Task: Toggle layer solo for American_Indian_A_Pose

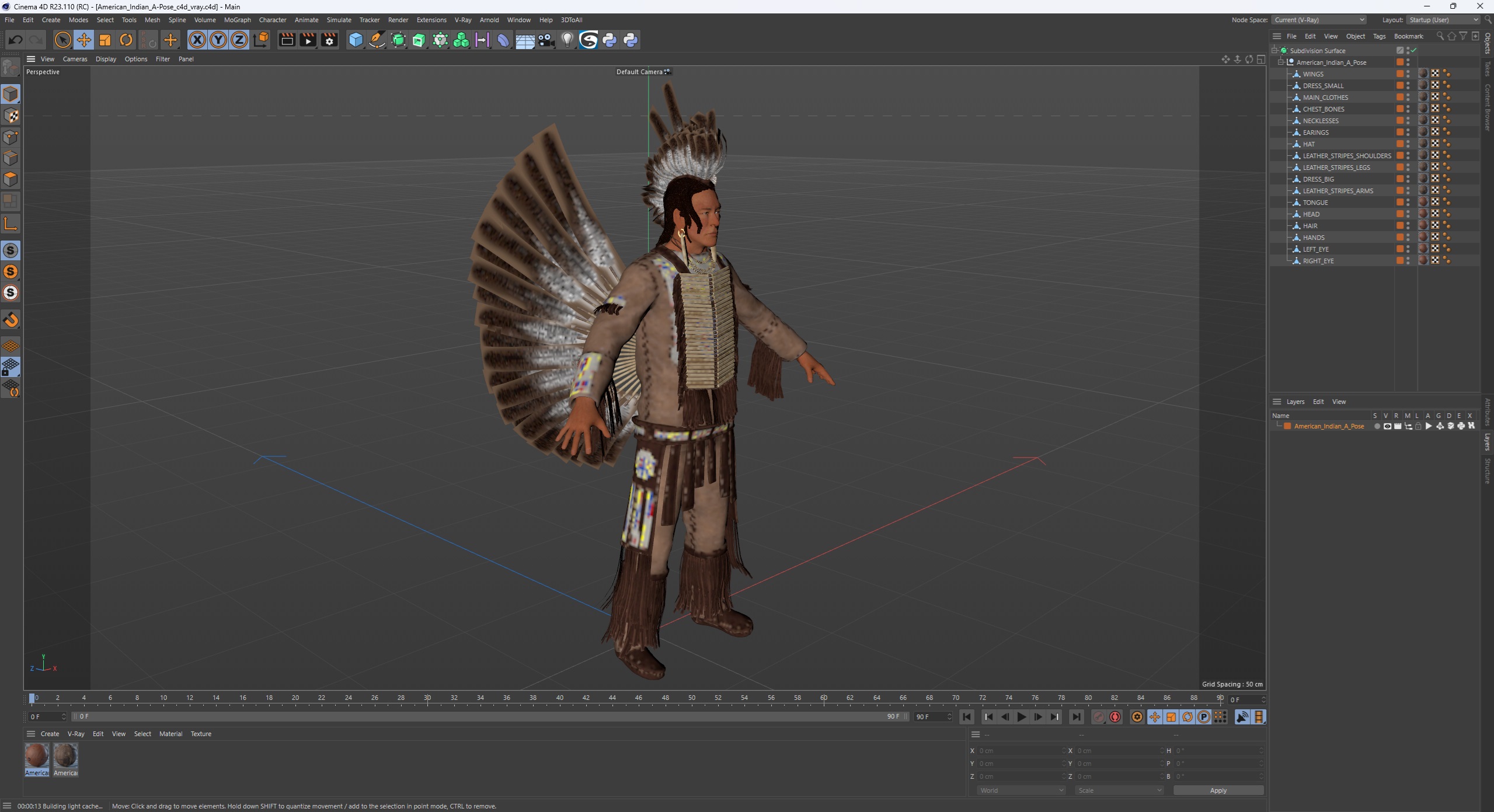Action: pyautogui.click(x=1377, y=426)
